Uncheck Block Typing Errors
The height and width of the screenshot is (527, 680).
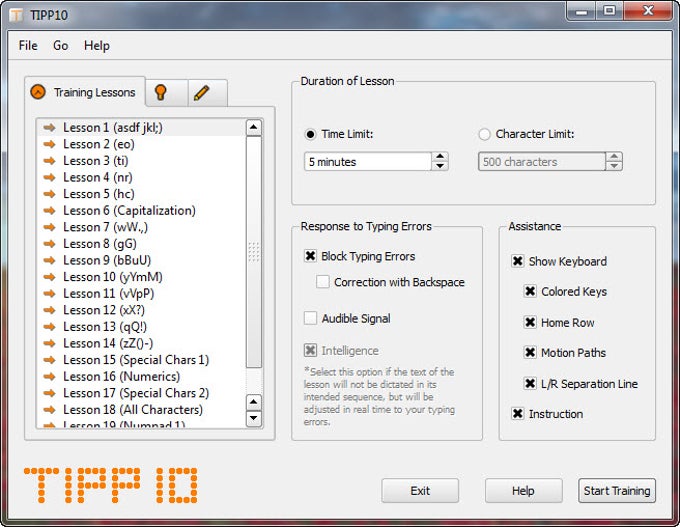[311, 256]
